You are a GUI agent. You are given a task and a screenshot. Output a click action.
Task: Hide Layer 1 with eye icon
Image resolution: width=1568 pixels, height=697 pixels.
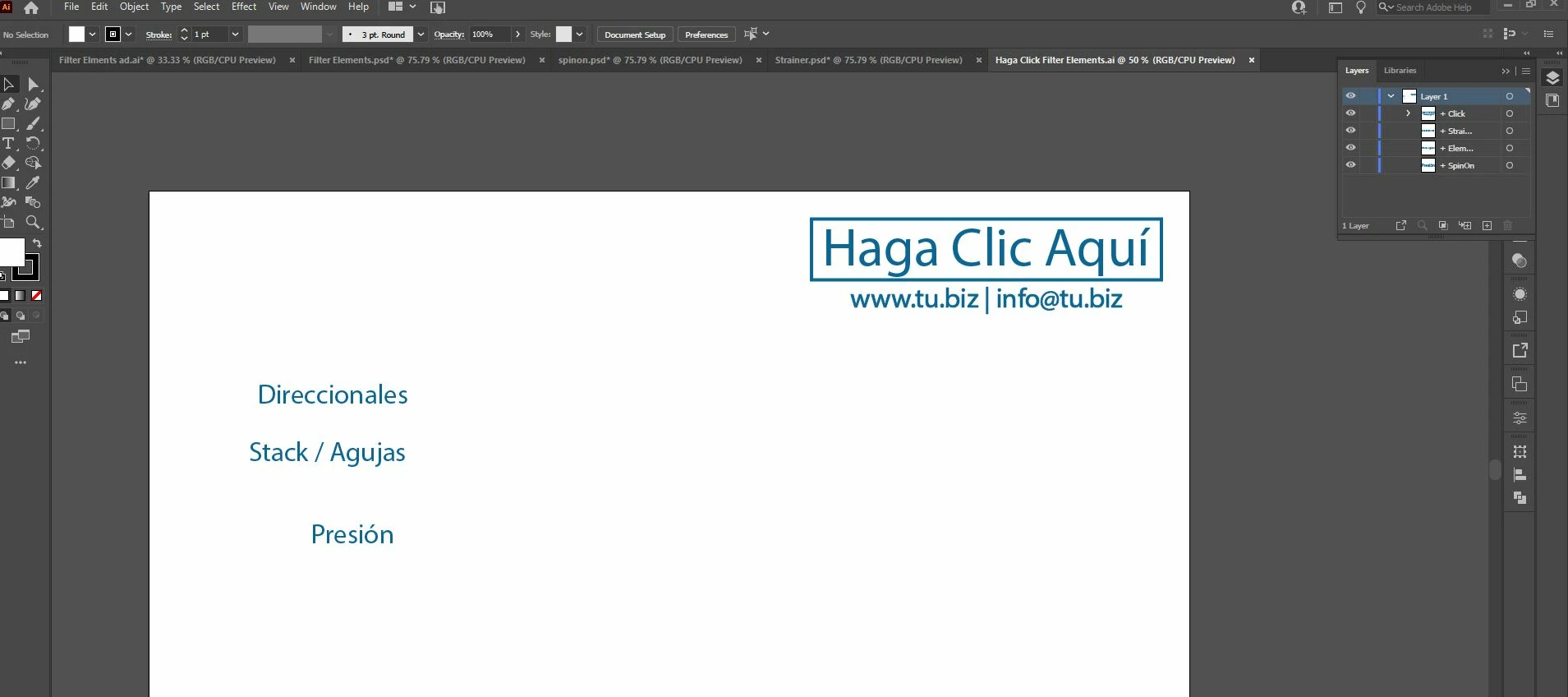click(x=1350, y=96)
